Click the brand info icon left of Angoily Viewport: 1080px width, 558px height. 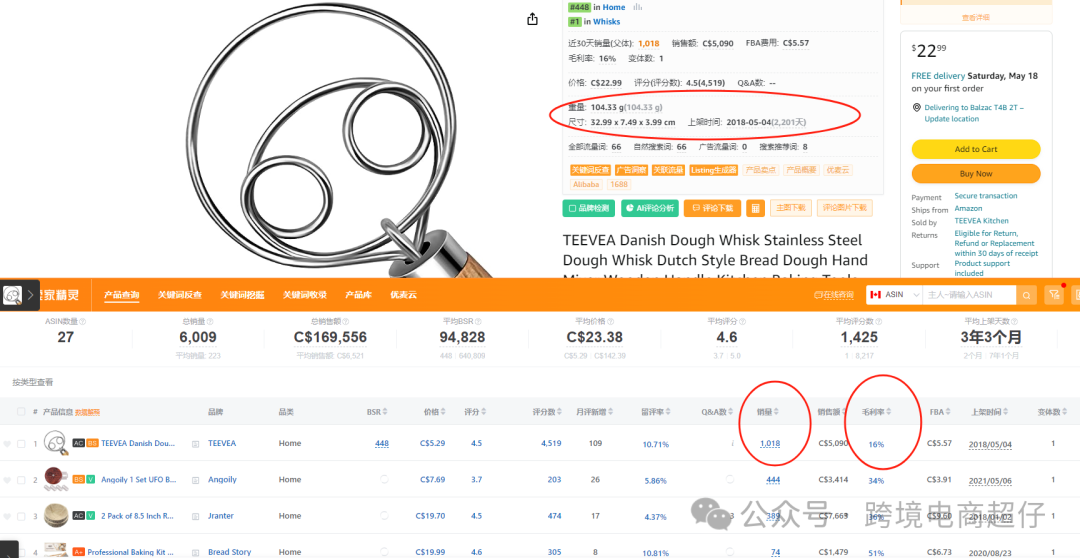[x=196, y=480]
